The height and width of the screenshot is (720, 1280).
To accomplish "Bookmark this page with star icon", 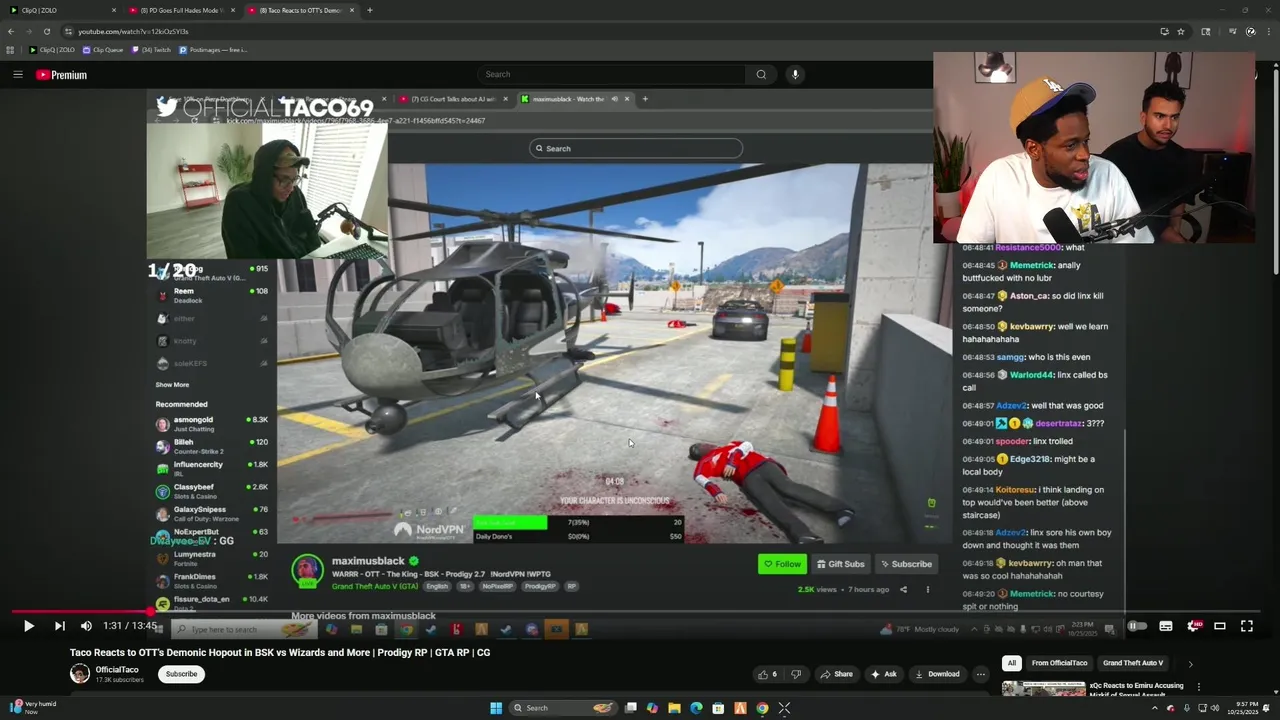I will [1181, 31].
